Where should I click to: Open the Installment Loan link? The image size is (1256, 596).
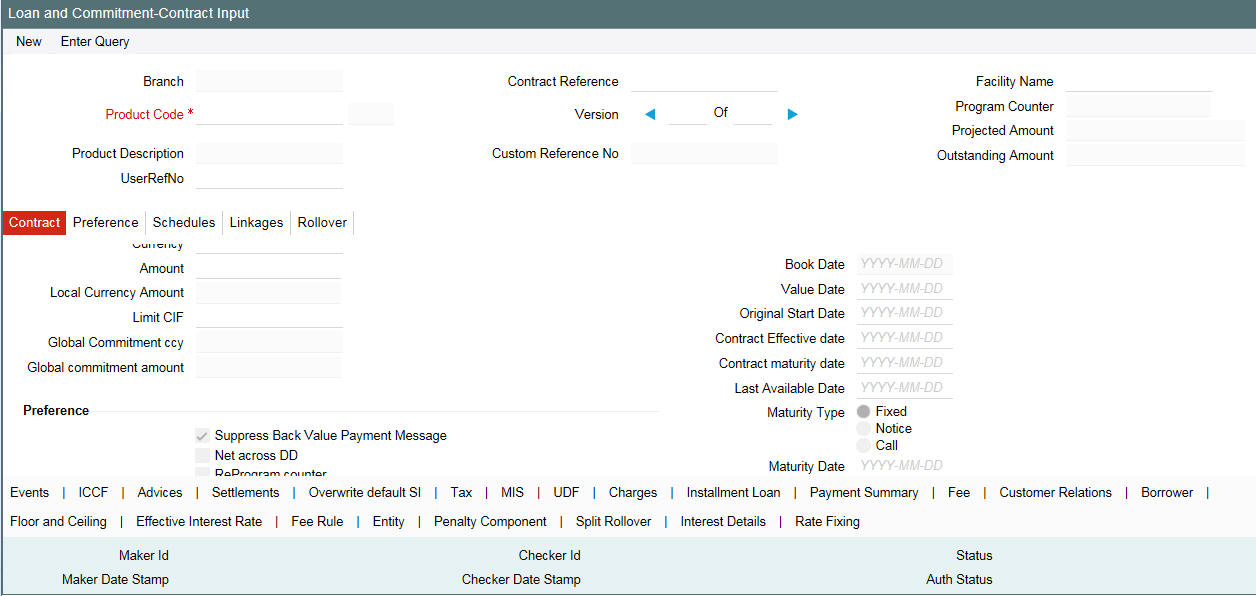point(733,492)
